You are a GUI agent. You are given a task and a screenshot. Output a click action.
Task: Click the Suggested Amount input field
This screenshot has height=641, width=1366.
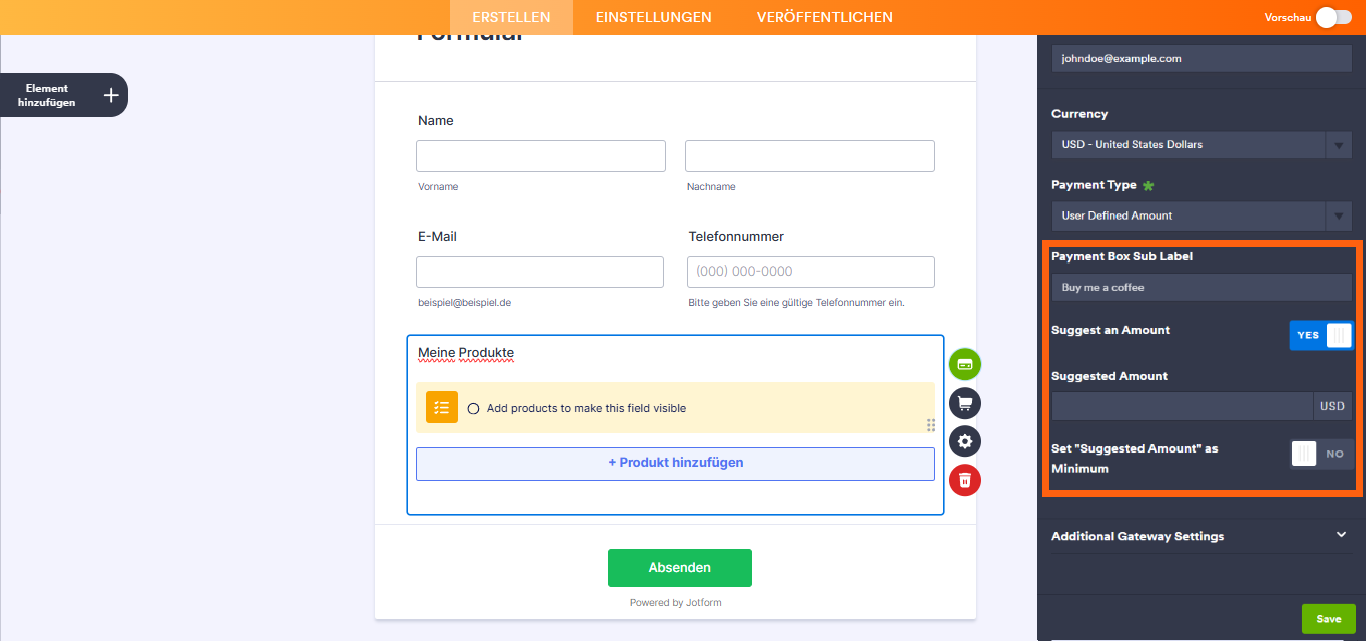pos(1181,406)
